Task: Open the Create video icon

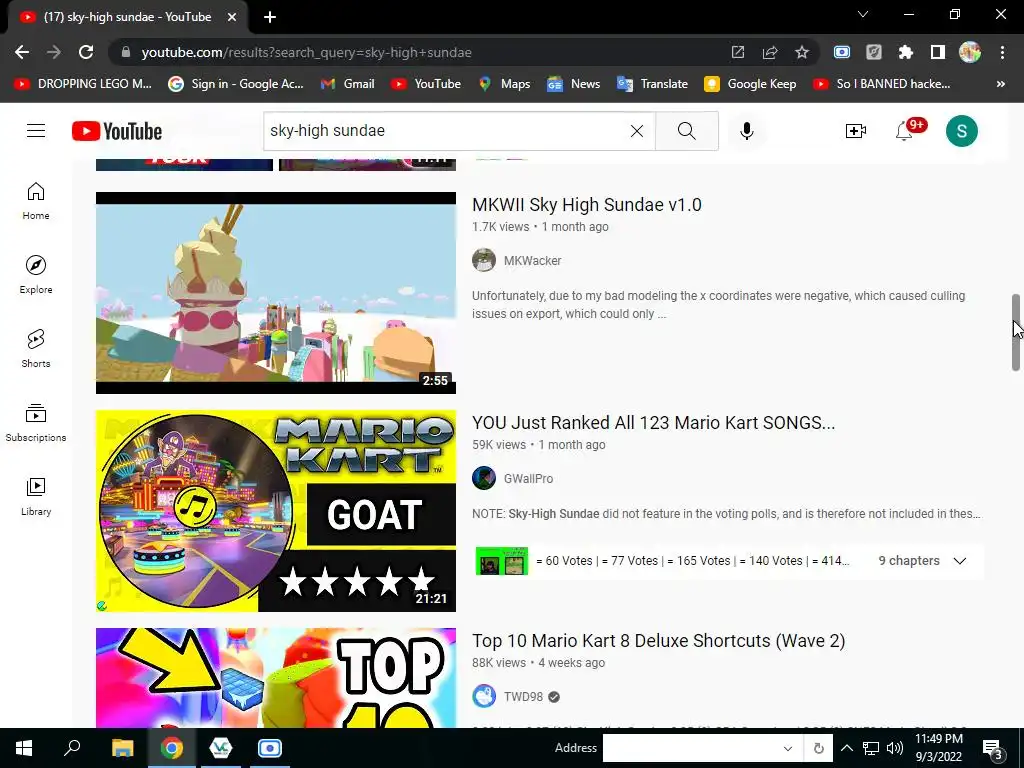Action: click(x=856, y=131)
